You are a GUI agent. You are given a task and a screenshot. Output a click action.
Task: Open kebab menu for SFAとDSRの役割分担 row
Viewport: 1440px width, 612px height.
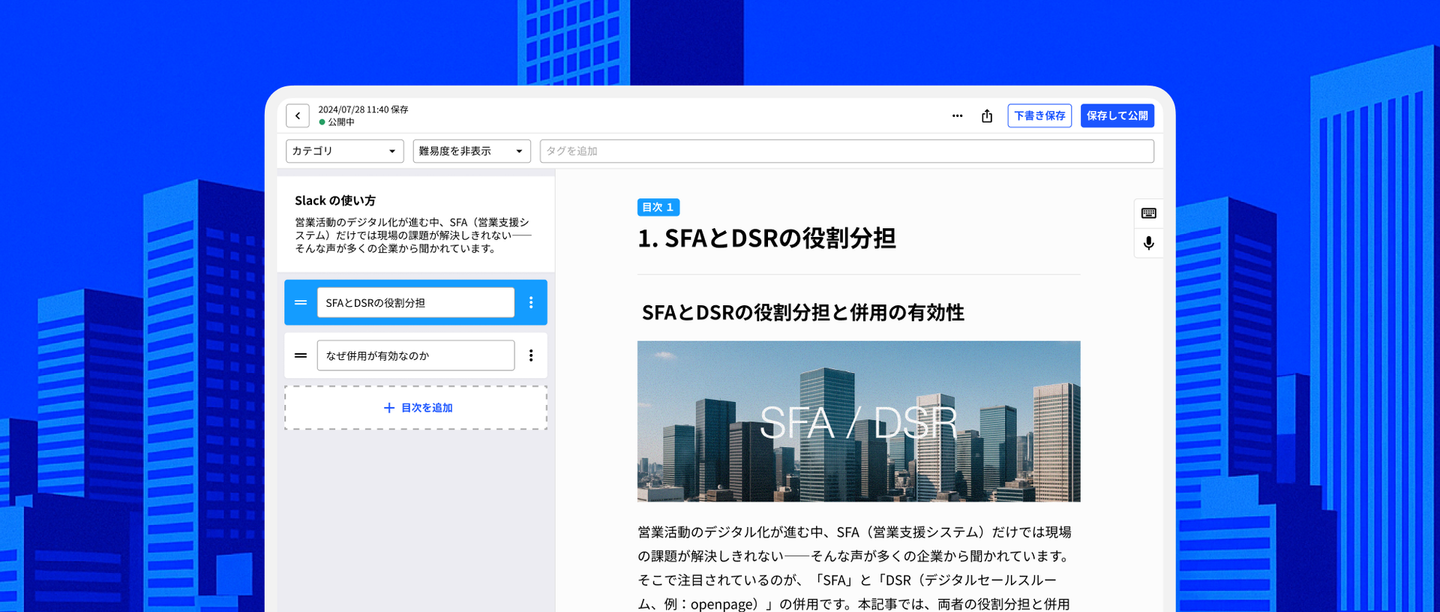[531, 302]
